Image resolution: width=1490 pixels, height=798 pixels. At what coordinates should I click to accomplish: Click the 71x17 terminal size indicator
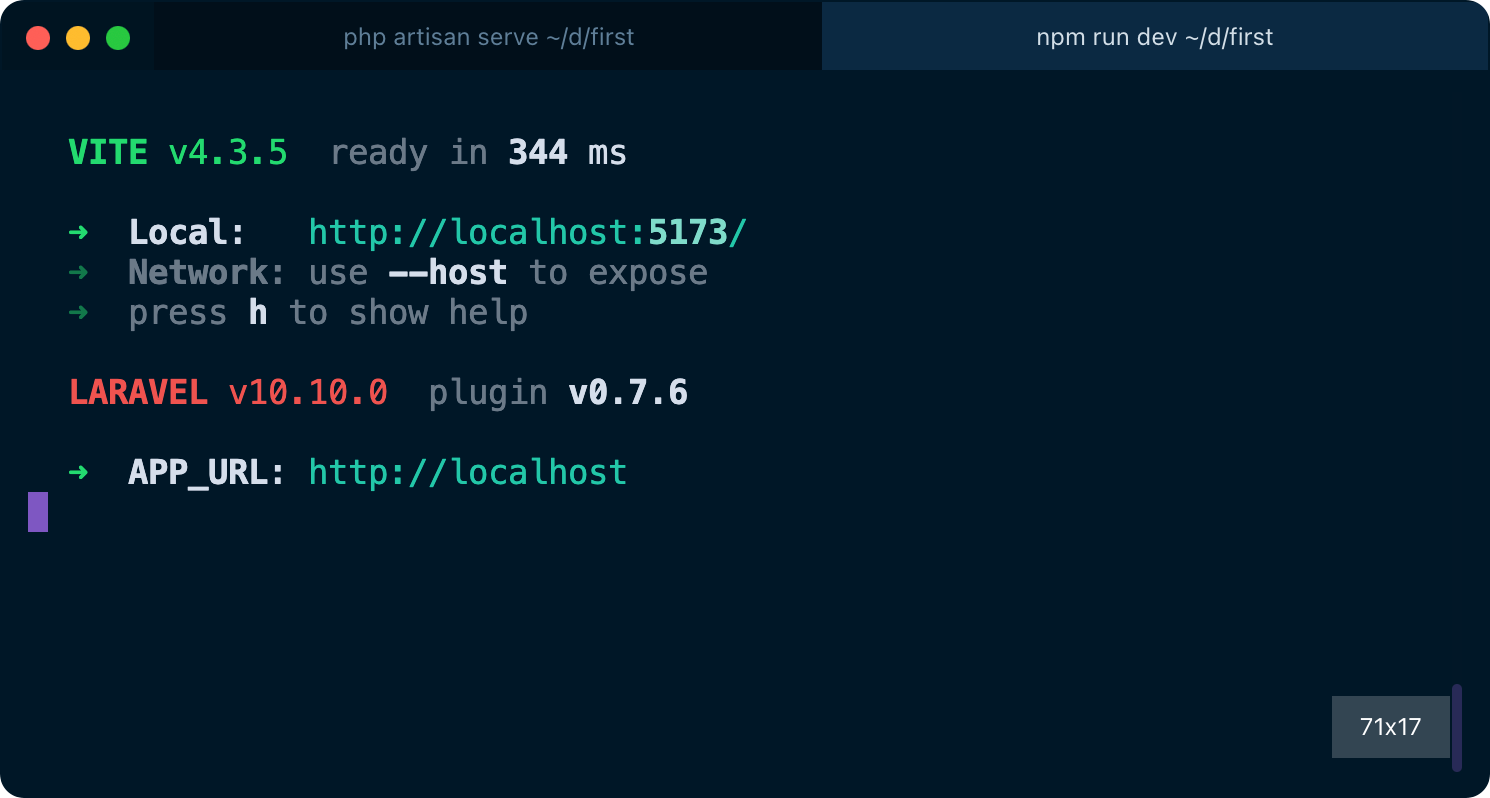[1390, 727]
